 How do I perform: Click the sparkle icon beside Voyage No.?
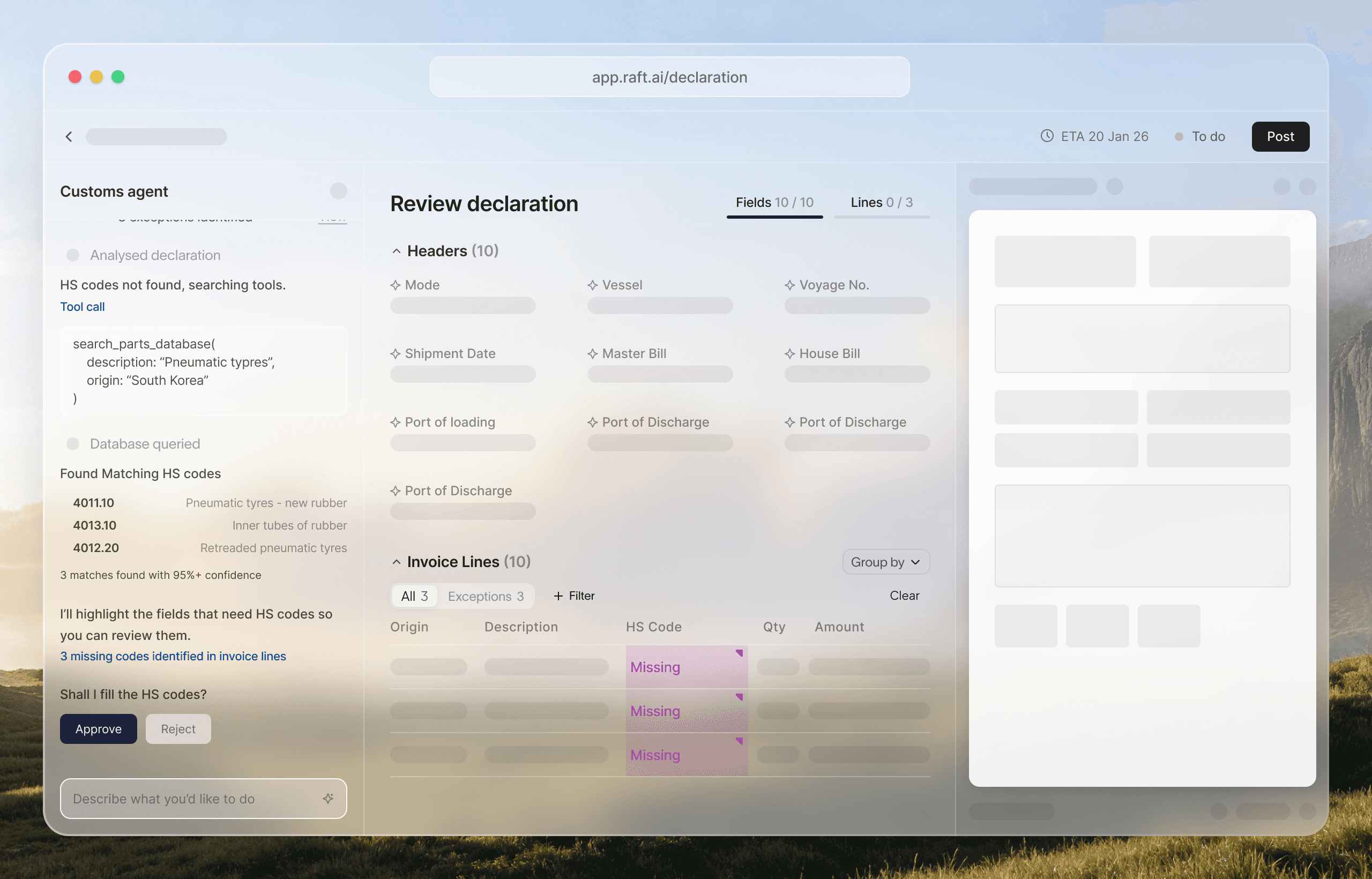tap(789, 285)
